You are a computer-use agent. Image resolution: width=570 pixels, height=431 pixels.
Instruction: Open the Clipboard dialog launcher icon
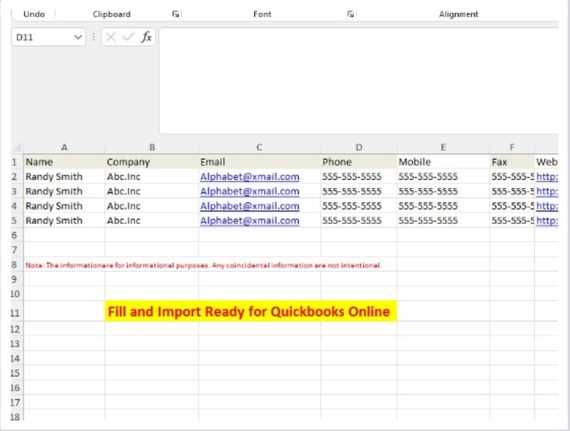point(176,14)
